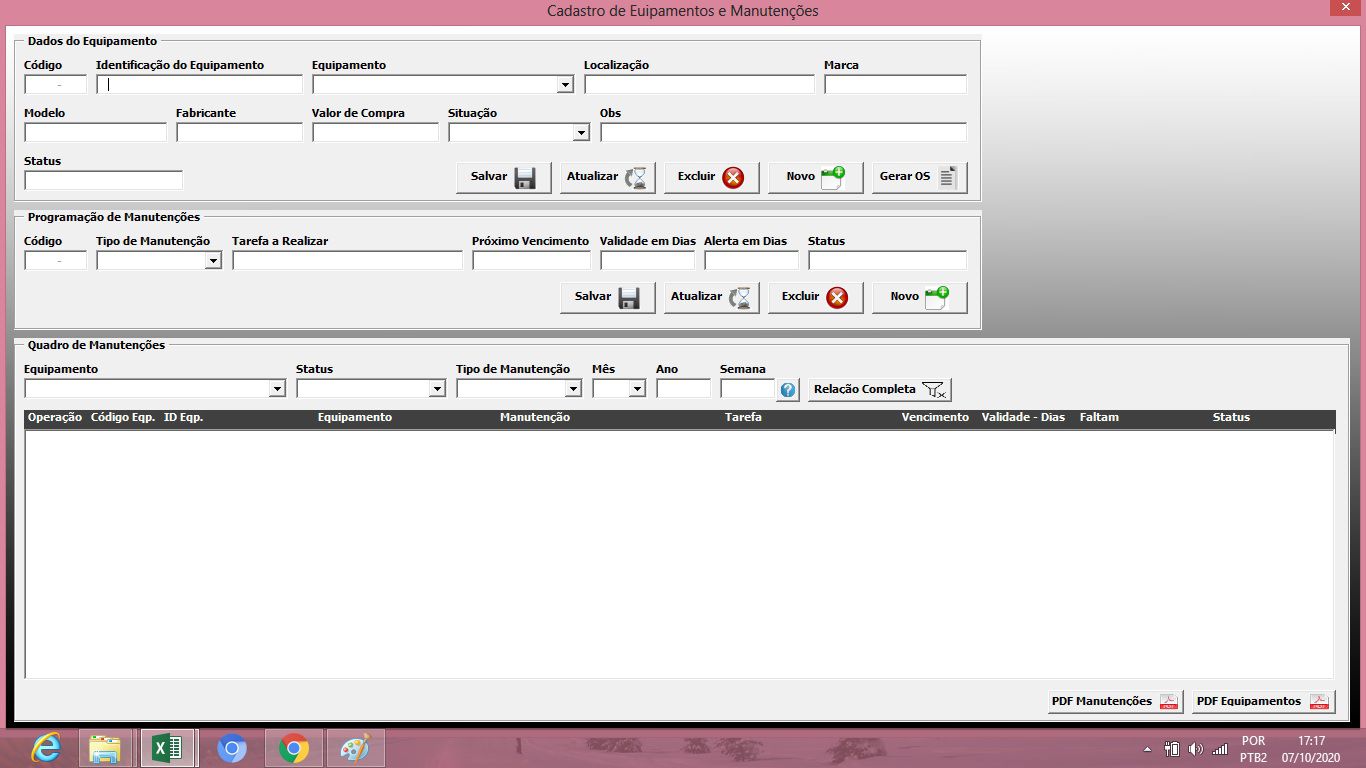Open the Equipamento dropdown in Dados do Equipamento
1366x768 pixels.
565,85
